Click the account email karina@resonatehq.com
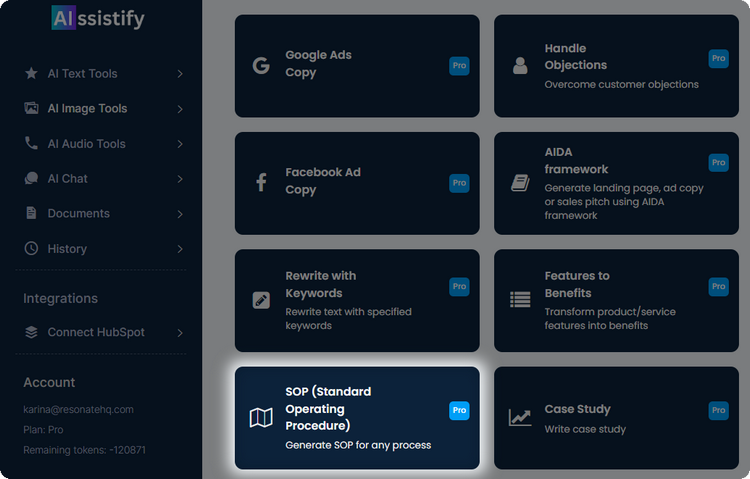This screenshot has height=479, width=750. pyautogui.click(x=78, y=410)
